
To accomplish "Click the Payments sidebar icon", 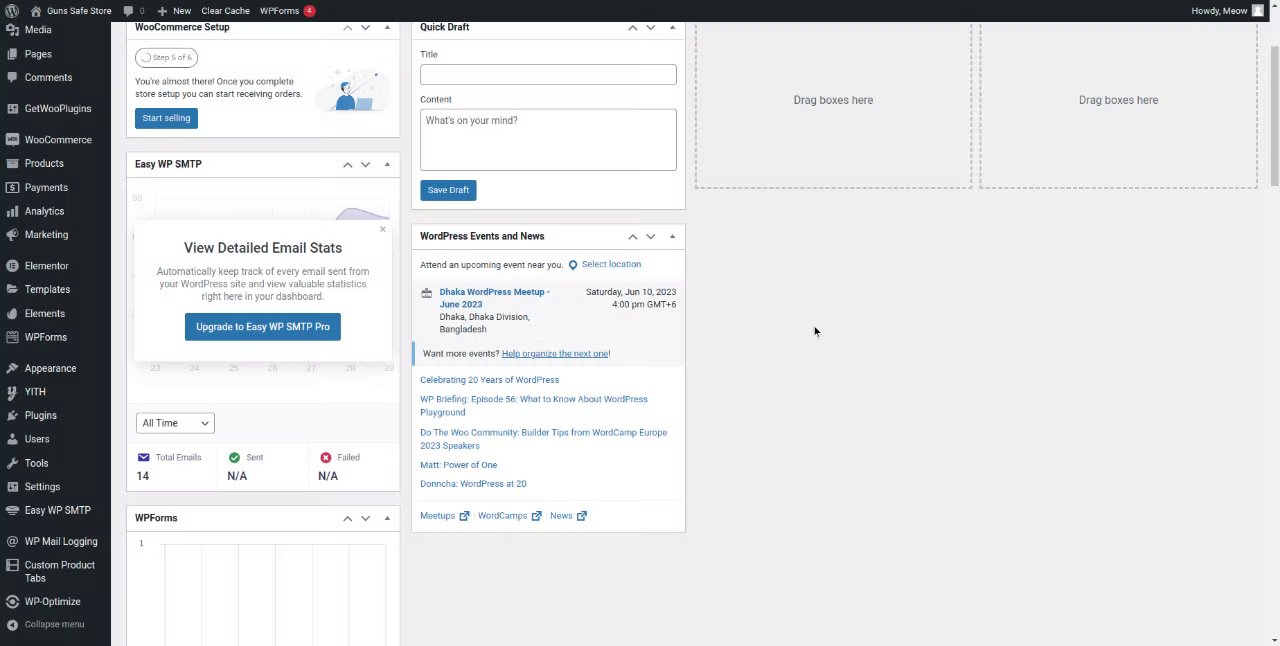I will (x=12, y=188).
